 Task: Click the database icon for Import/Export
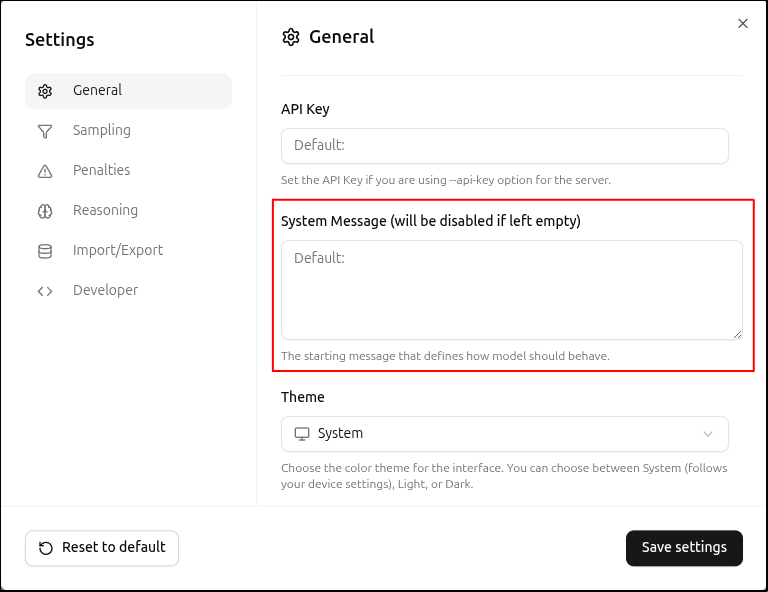tap(45, 251)
